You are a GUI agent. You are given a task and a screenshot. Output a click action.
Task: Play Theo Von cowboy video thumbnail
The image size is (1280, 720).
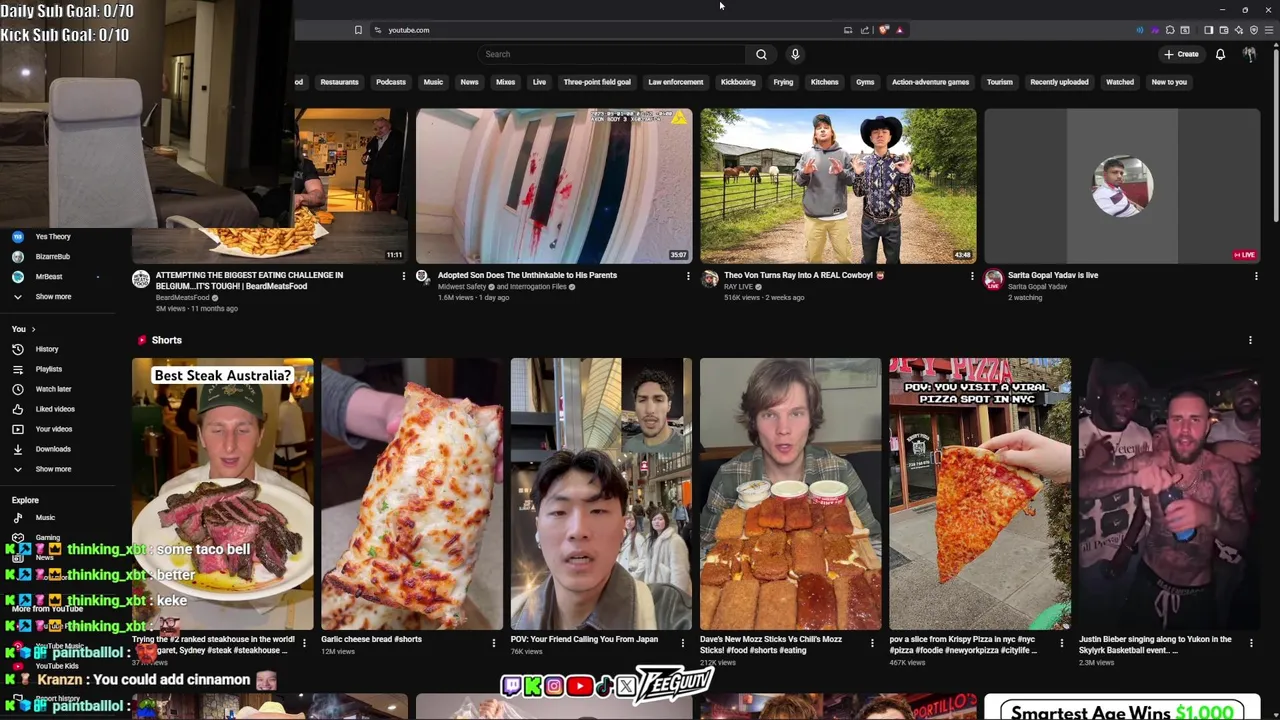pyautogui.click(x=838, y=186)
